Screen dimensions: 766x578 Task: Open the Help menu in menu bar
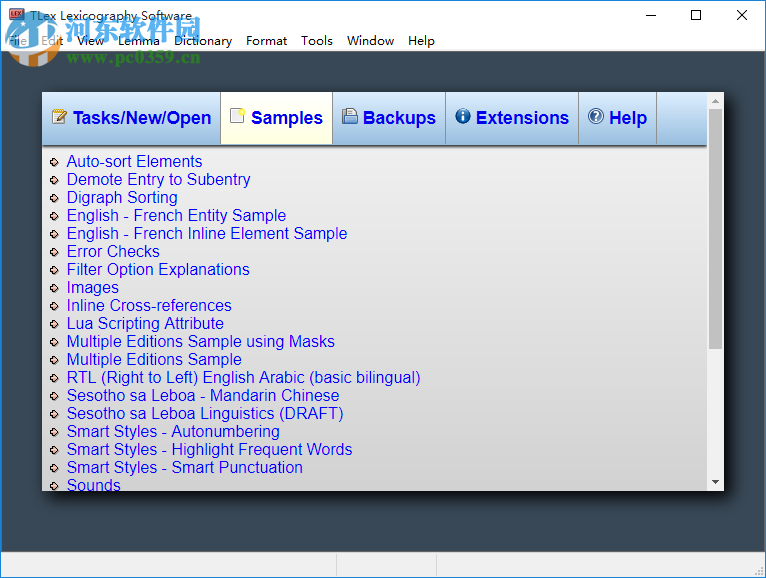click(421, 41)
